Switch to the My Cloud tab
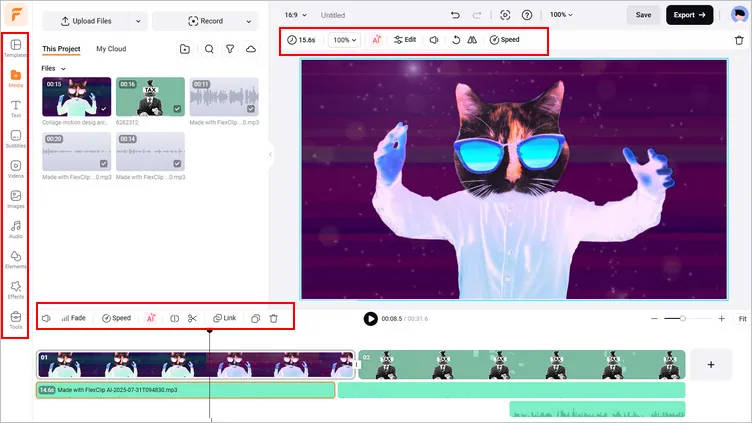Screen dimensions: 752x423 coord(111,49)
